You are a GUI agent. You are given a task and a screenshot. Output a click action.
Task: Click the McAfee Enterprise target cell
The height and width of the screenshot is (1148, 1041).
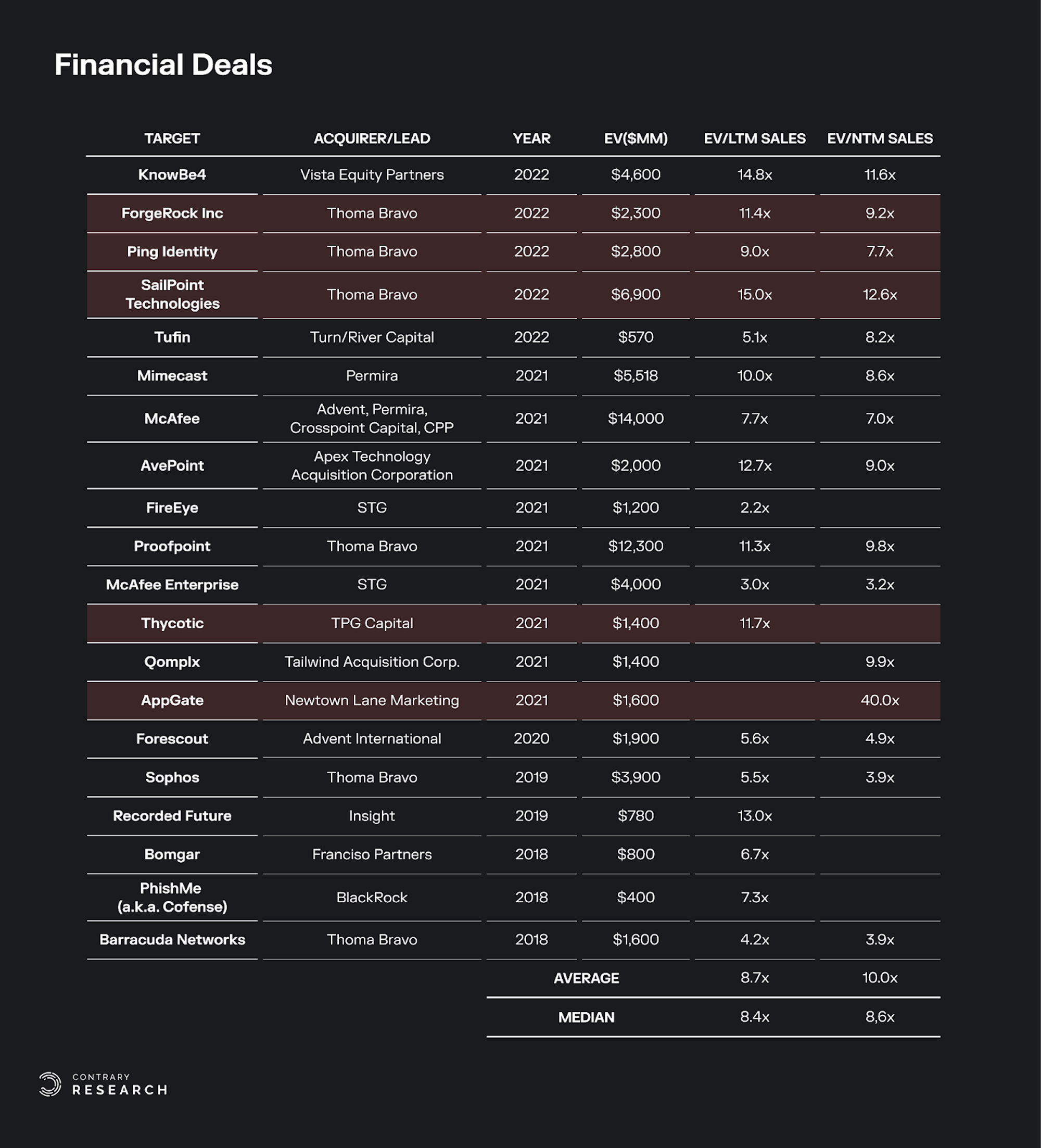click(x=172, y=585)
